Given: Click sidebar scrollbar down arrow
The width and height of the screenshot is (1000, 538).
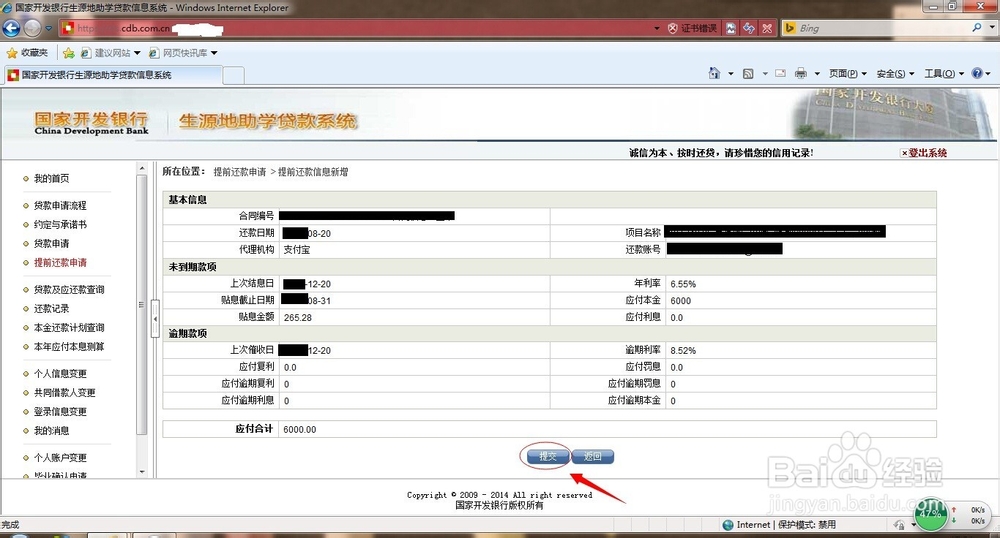Looking at the screenshot, I should click(142, 472).
